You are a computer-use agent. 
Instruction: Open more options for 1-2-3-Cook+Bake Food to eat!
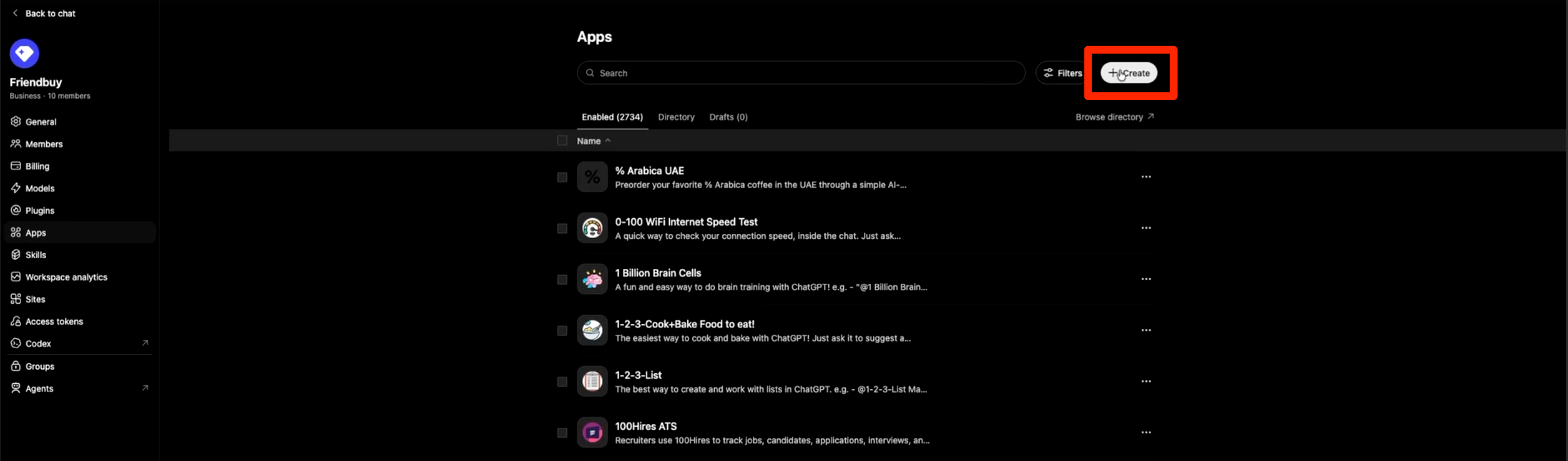pos(1146,330)
